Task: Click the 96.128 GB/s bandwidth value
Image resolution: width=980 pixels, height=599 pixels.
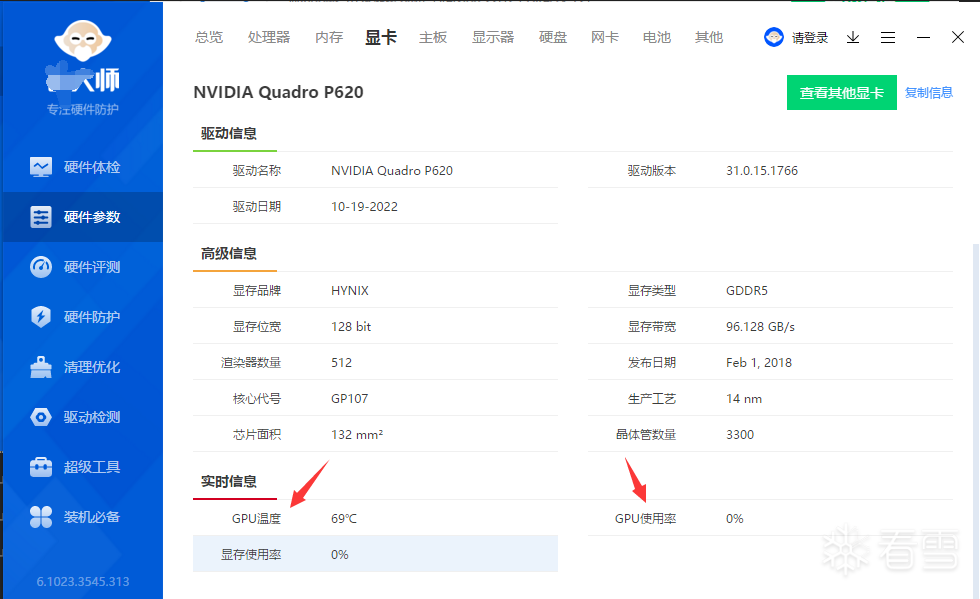Action: click(x=760, y=327)
